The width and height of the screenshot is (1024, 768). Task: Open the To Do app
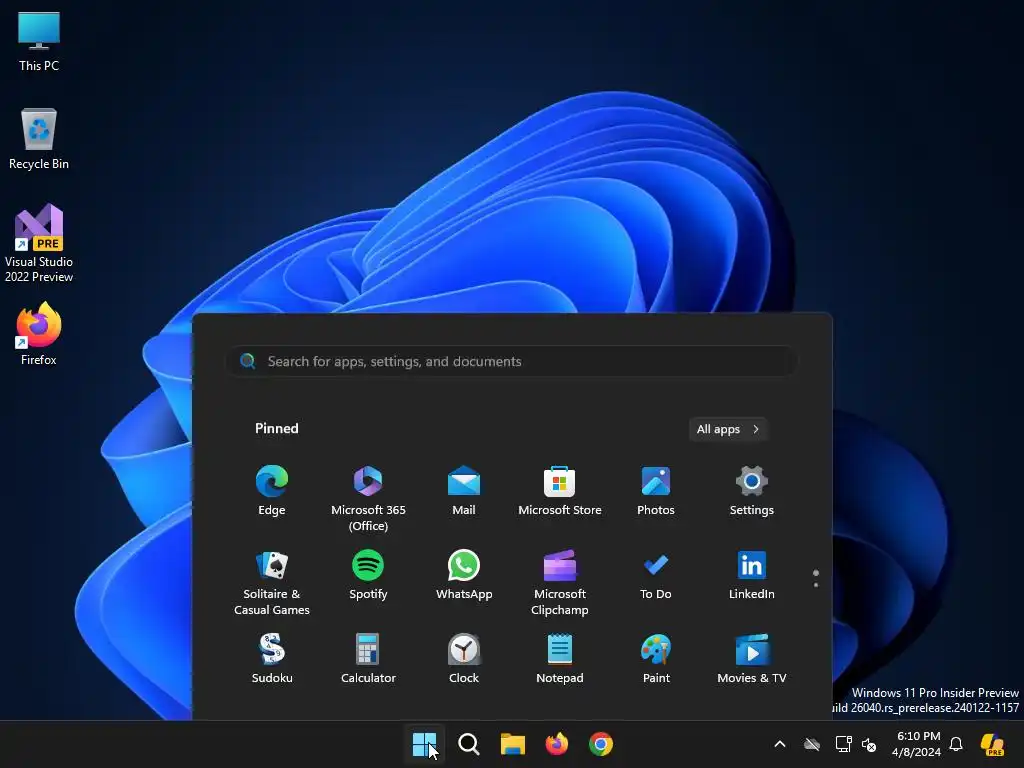click(x=656, y=575)
